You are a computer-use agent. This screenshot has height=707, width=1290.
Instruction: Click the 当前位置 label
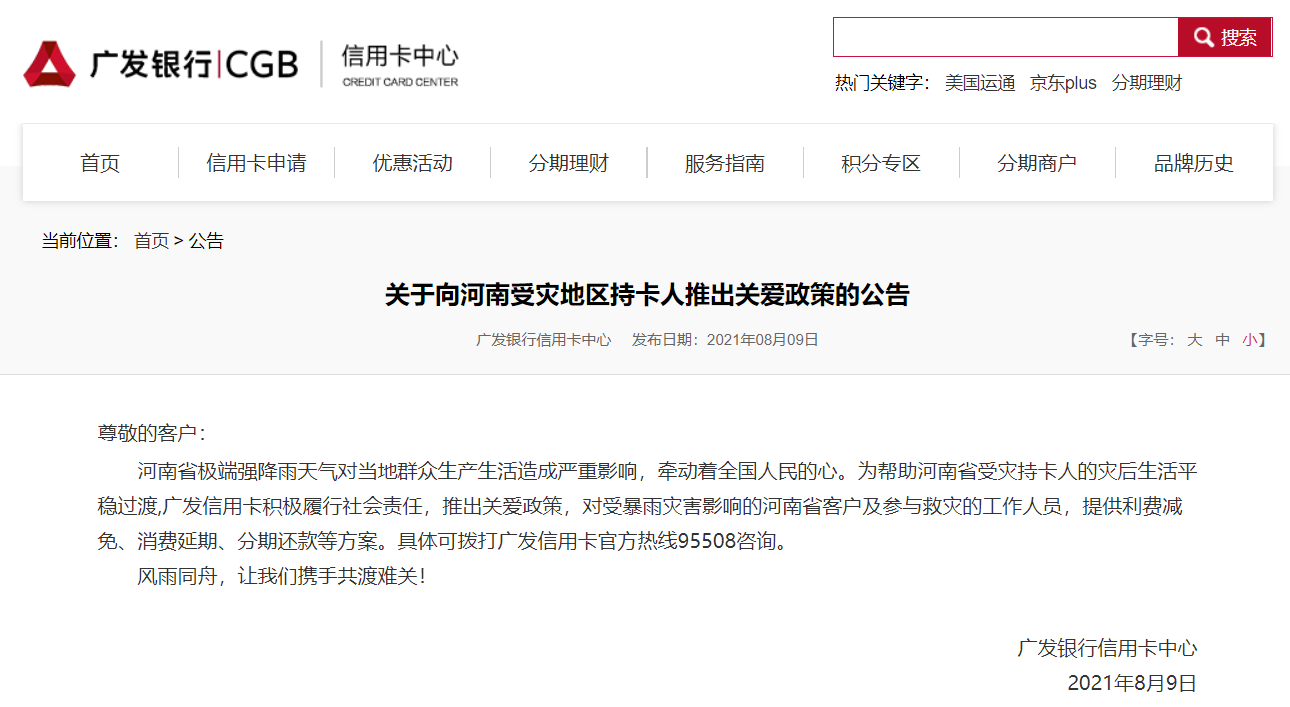80,241
